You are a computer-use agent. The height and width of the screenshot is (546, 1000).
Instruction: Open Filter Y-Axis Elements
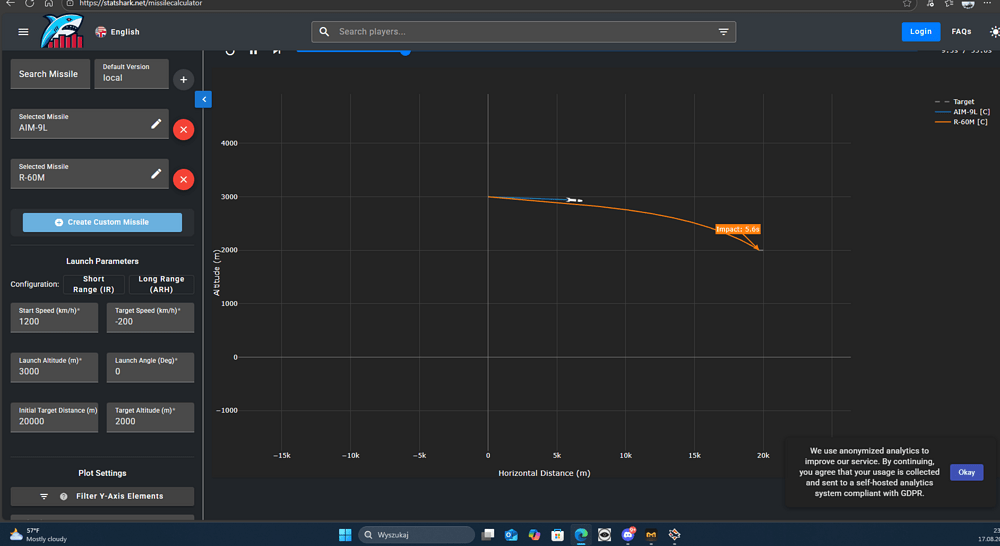pyautogui.click(x=102, y=496)
